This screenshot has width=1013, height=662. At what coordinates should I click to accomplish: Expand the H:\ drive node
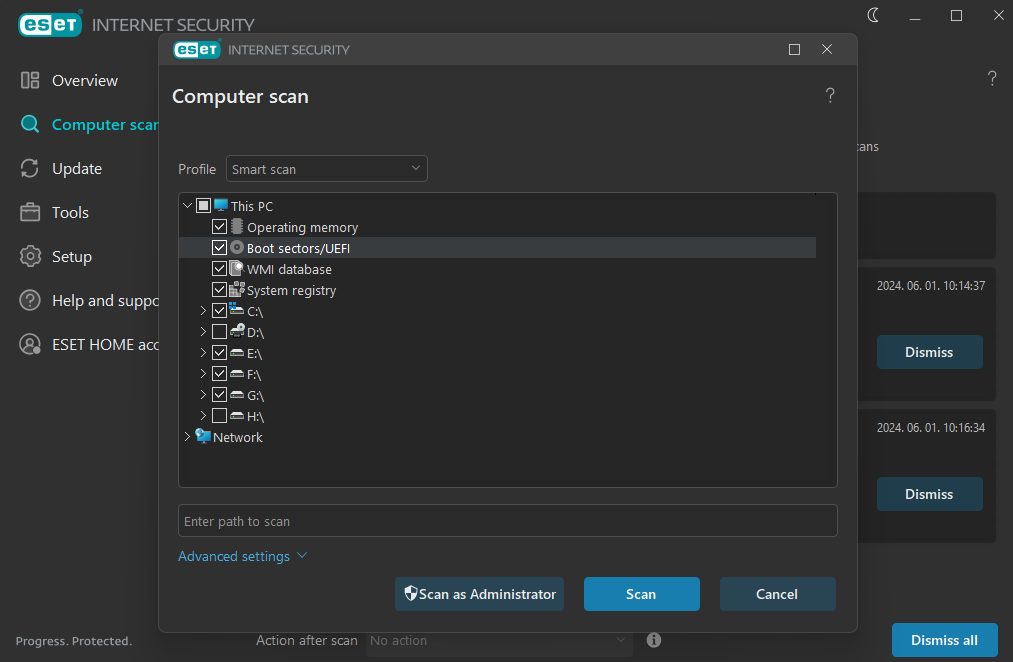(203, 415)
